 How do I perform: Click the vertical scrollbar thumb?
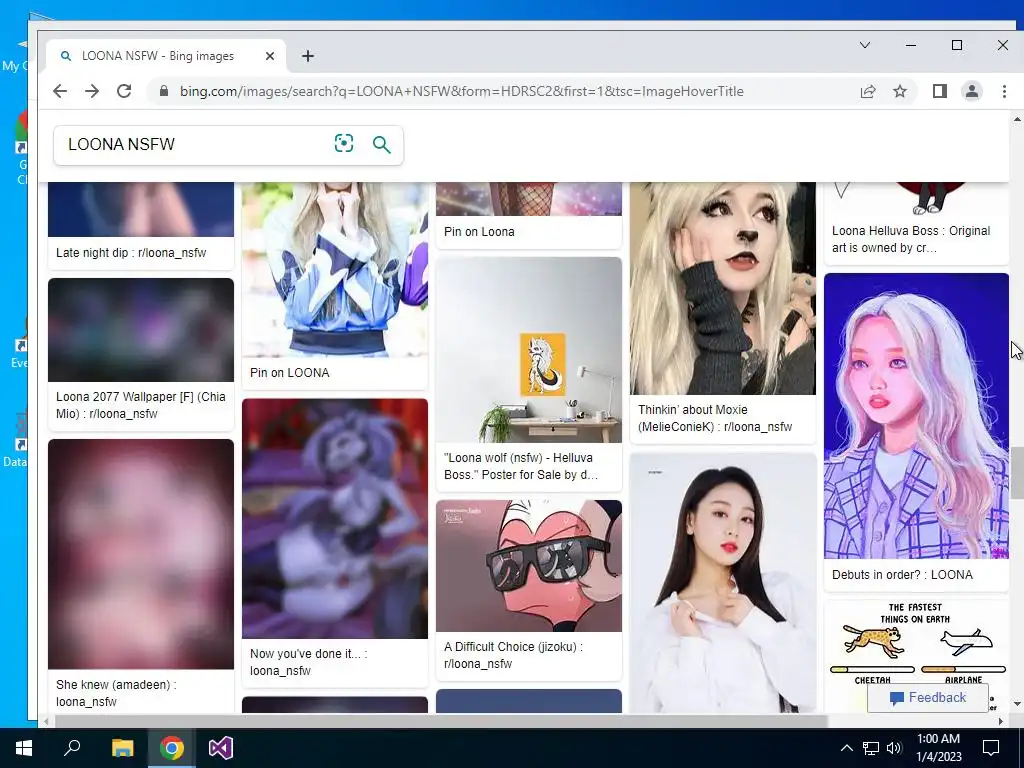pos(1017,473)
